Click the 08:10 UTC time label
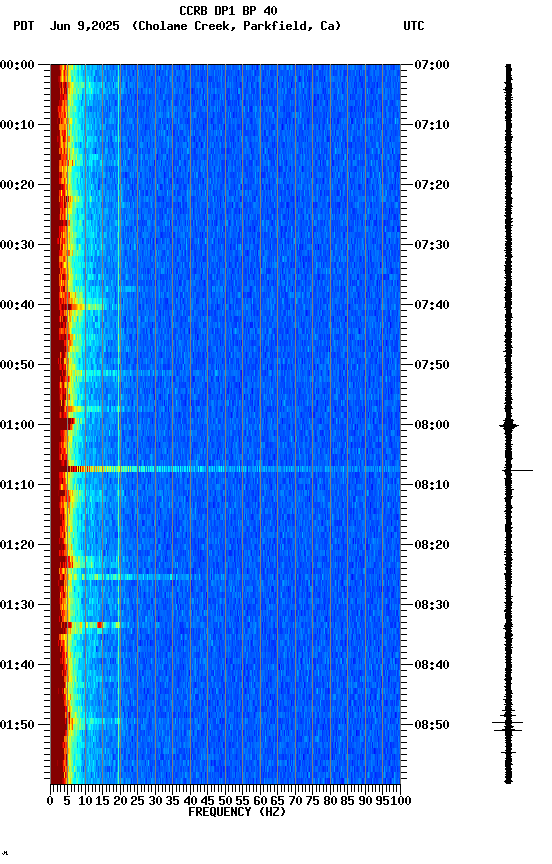The image size is (552, 864). pyautogui.click(x=432, y=485)
